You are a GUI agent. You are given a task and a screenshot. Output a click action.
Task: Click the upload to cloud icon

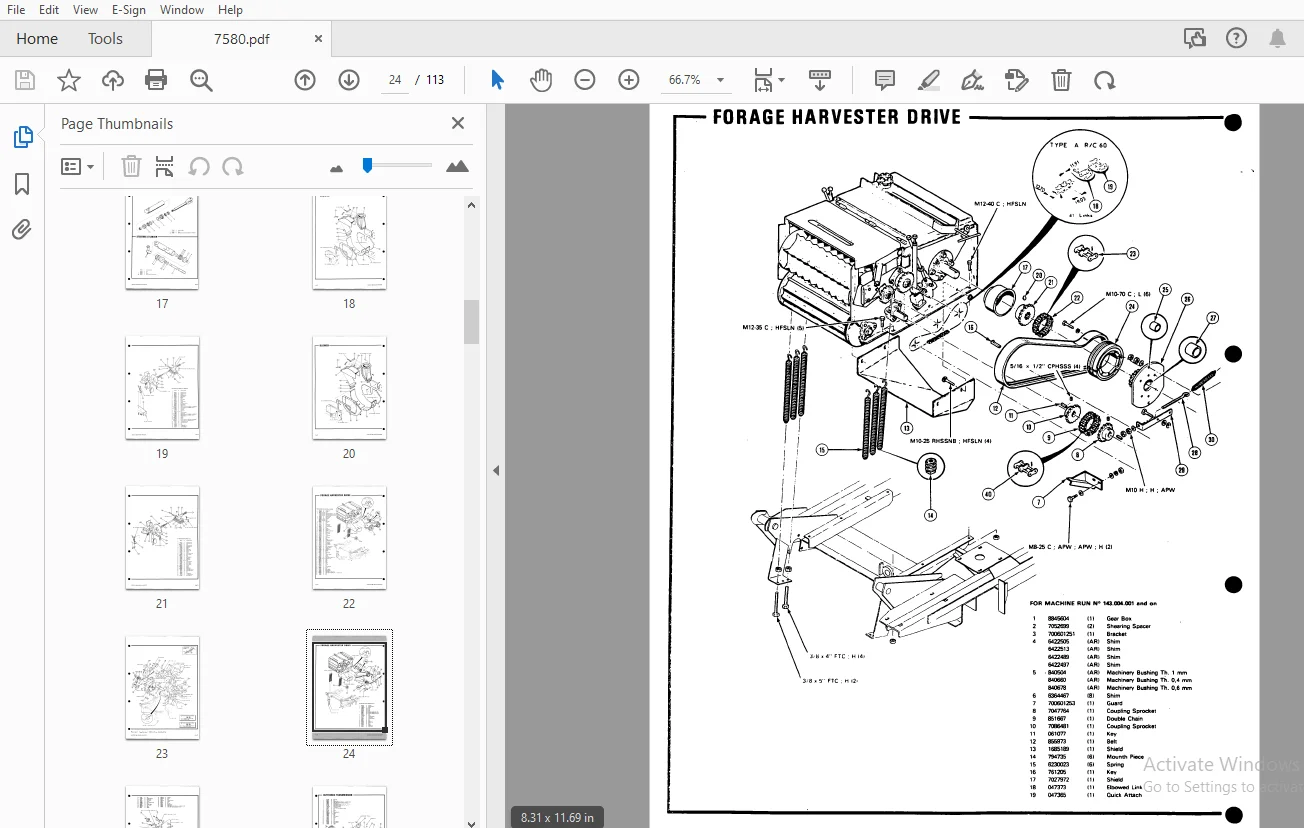pyautogui.click(x=113, y=80)
